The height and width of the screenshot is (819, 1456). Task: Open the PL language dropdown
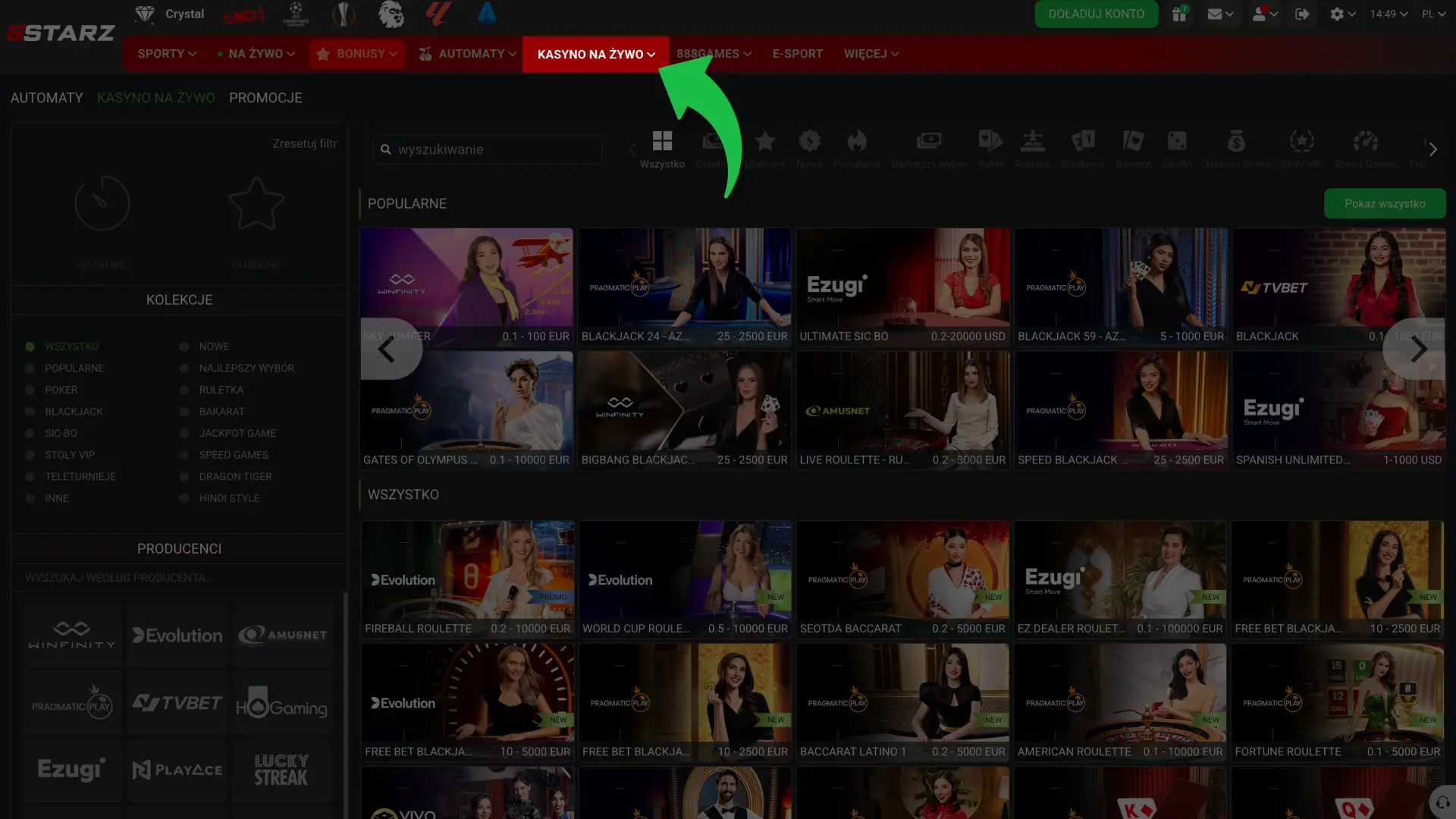tap(1433, 14)
